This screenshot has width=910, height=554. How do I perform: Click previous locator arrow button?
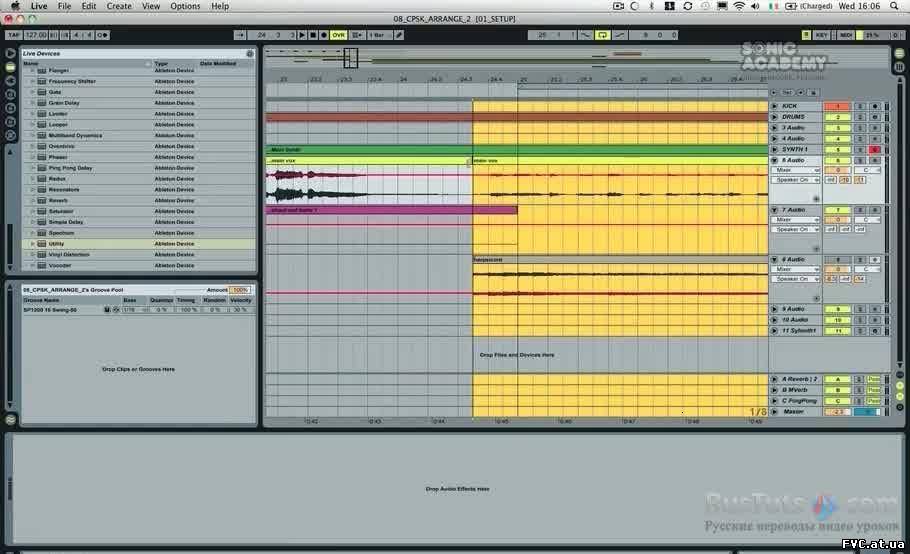774,93
